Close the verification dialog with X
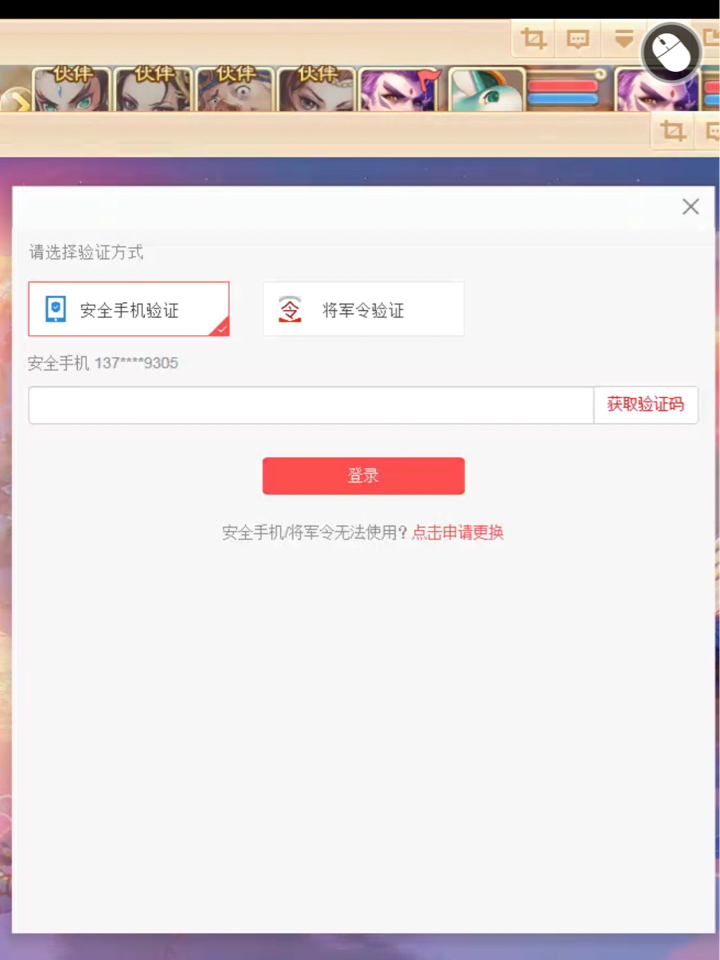The image size is (720, 960). coord(691,207)
